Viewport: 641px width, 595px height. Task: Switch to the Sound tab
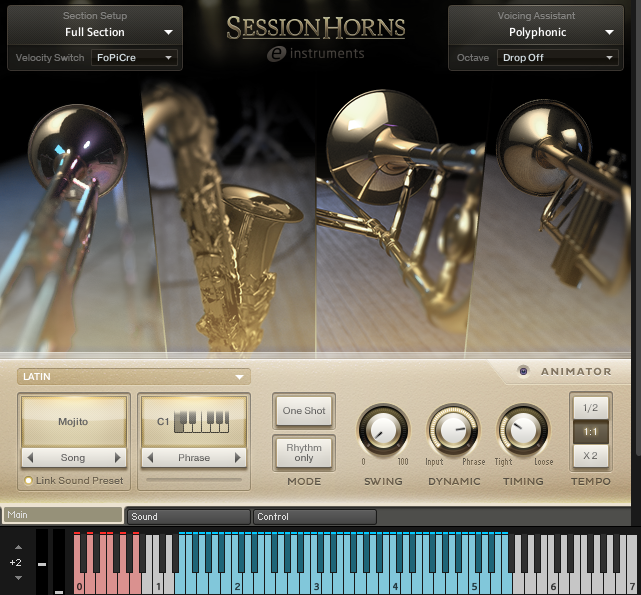pyautogui.click(x=188, y=516)
